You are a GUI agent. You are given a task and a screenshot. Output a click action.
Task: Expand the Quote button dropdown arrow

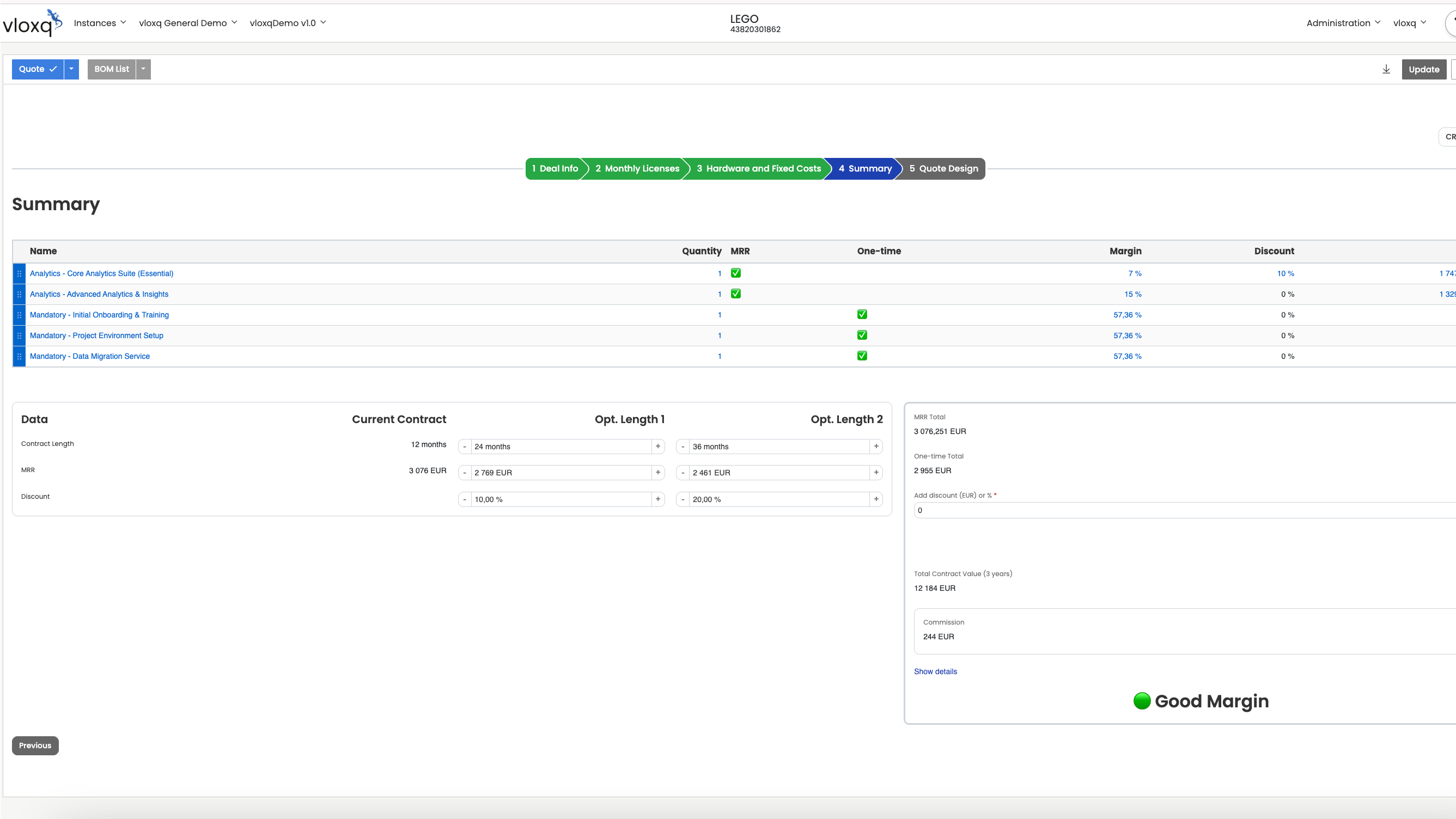pyautogui.click(x=71, y=69)
